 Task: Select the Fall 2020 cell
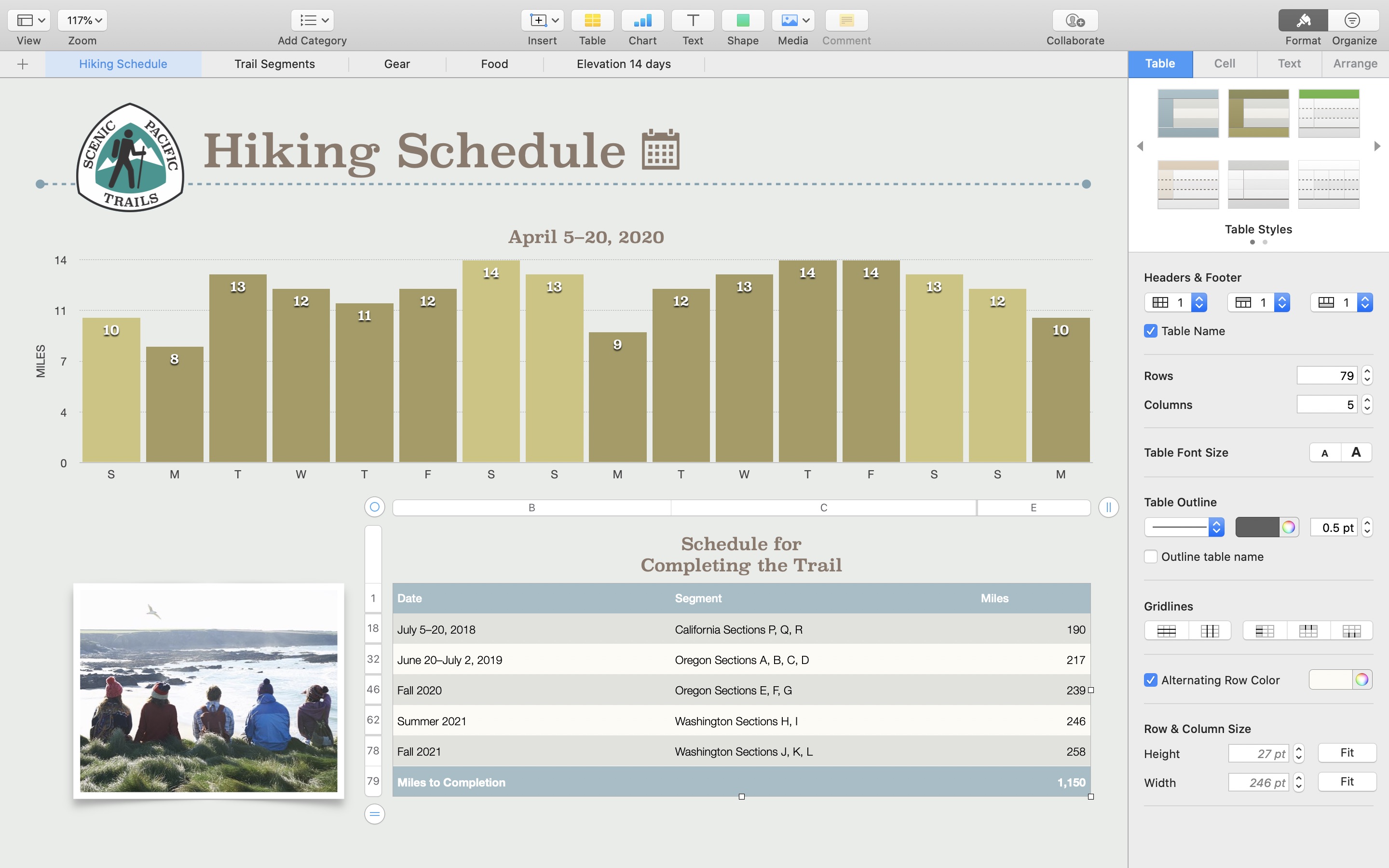531,690
